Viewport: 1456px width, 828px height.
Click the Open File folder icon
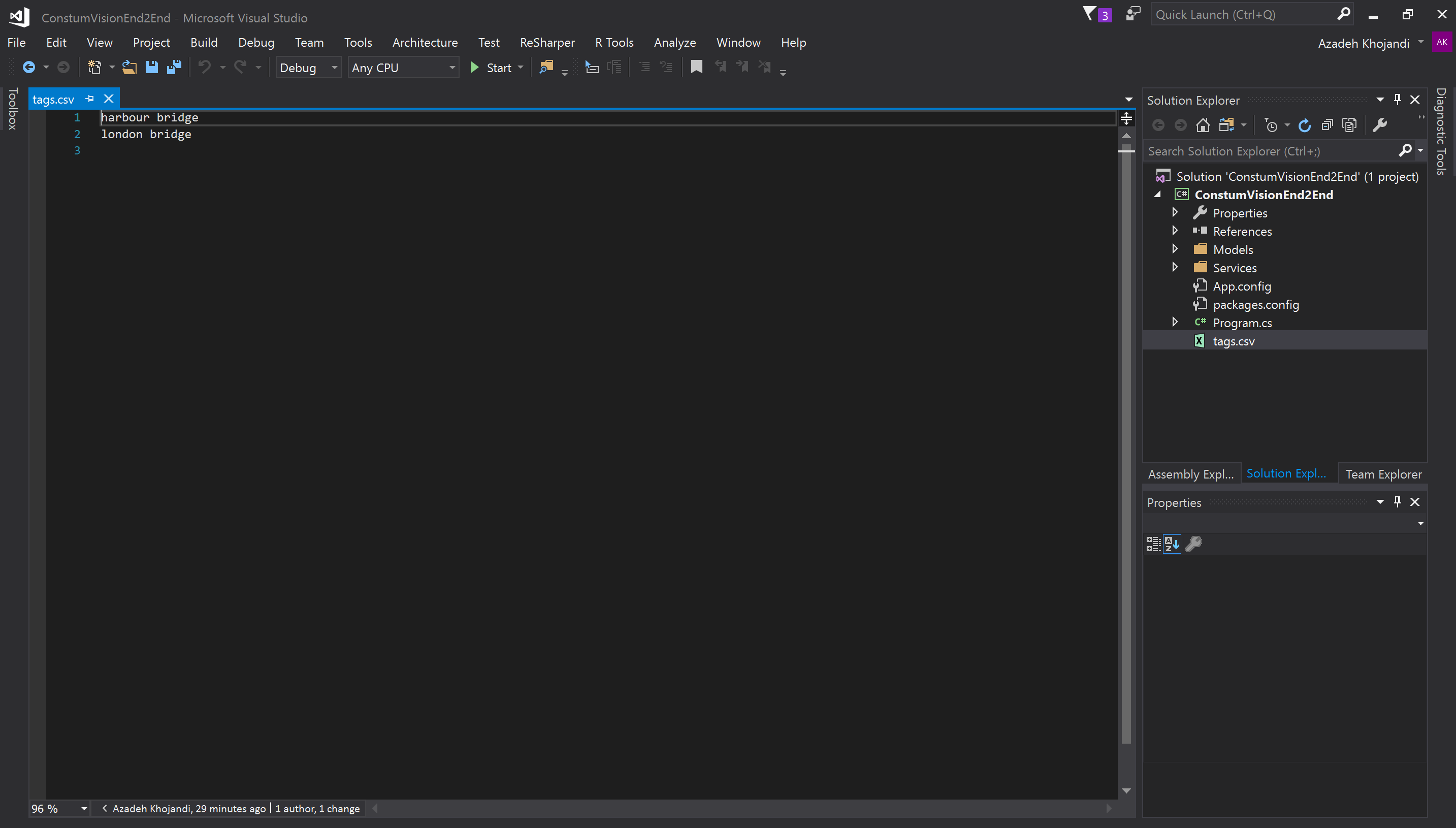tap(129, 67)
